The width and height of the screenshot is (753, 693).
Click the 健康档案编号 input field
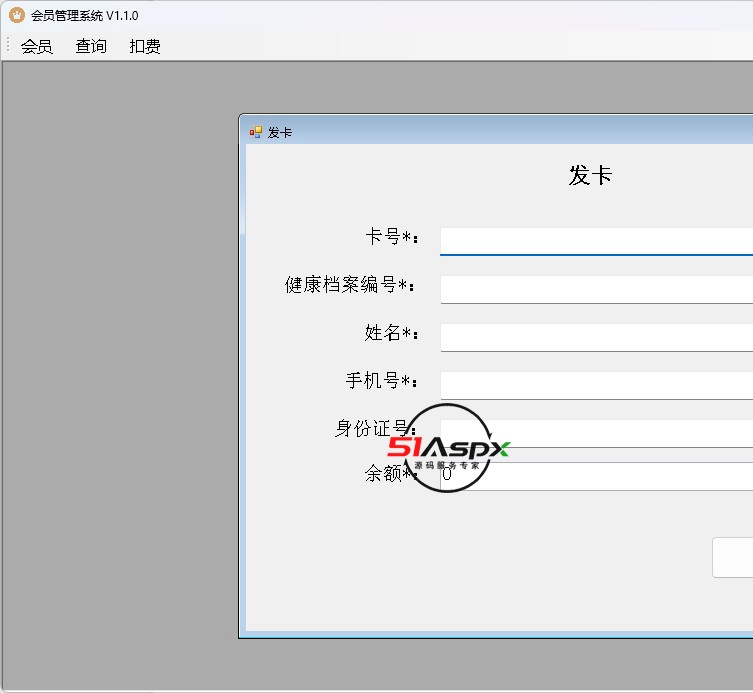(596, 289)
